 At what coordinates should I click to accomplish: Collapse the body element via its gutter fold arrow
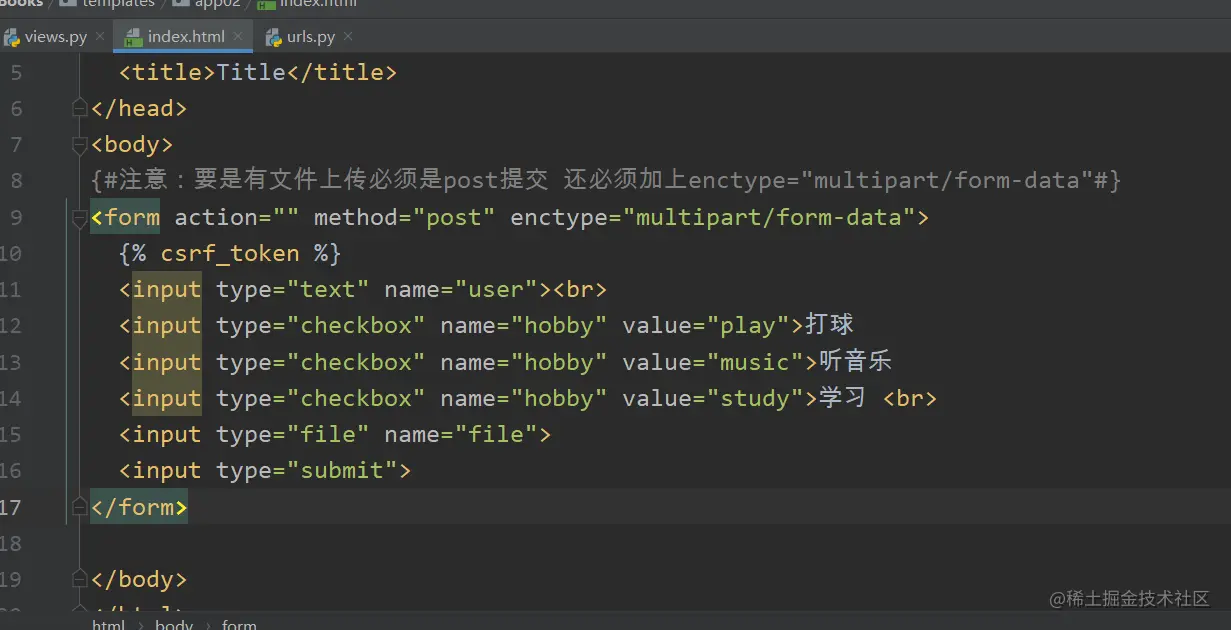click(80, 144)
